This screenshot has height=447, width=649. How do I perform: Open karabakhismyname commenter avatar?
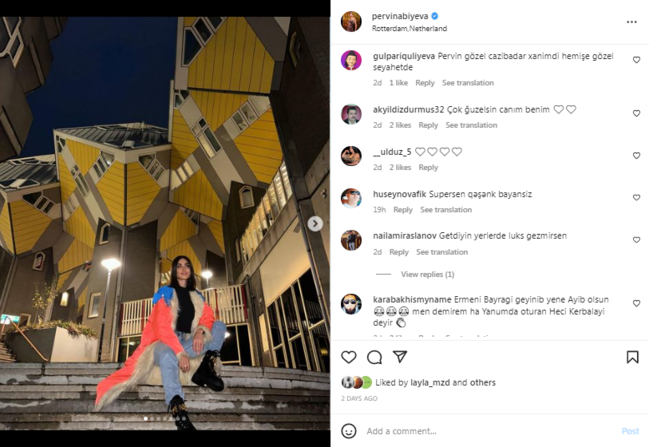pos(351,304)
